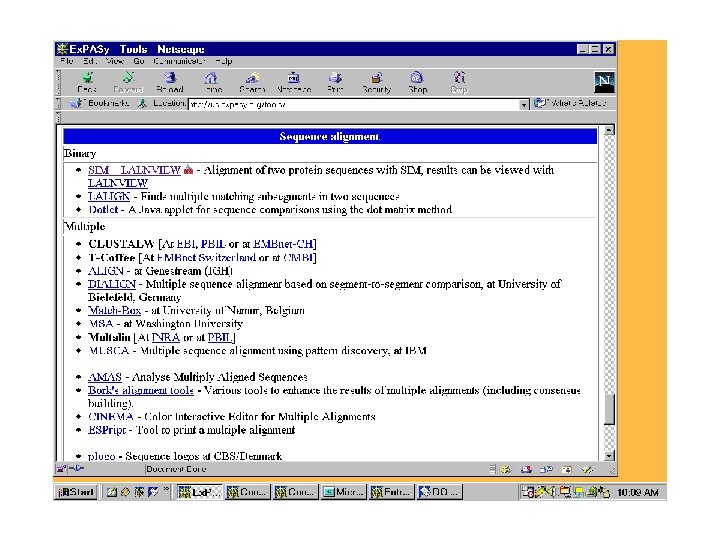The height and width of the screenshot is (540, 720).
Task: Open Multalin at INRA link
Action: tap(165, 338)
